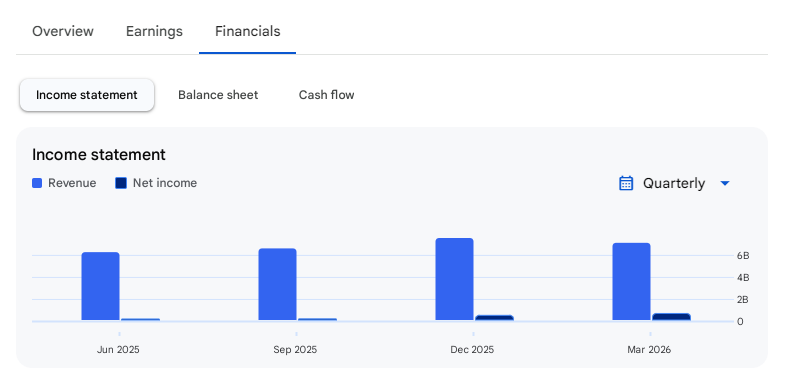Screen dimensions: 788x386
Task: Click the Revenue legend label
Action: click(x=72, y=183)
